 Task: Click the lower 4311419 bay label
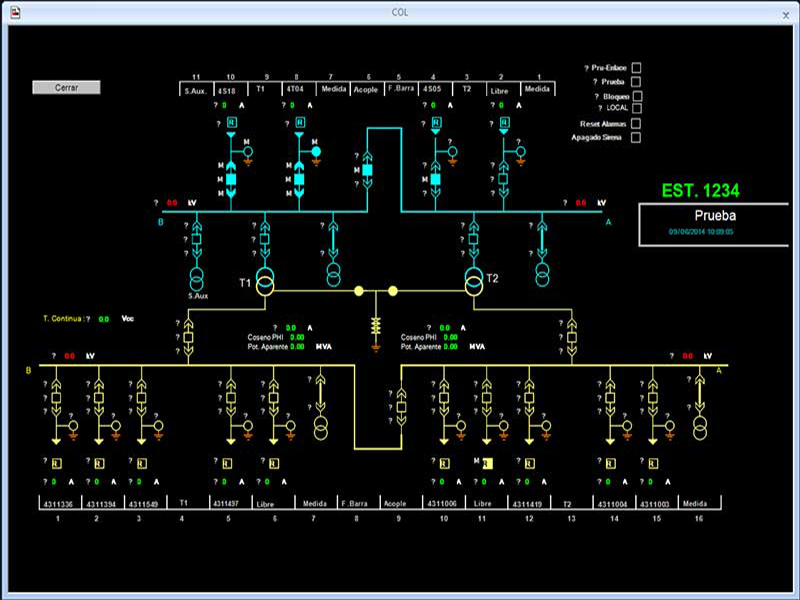[527, 504]
